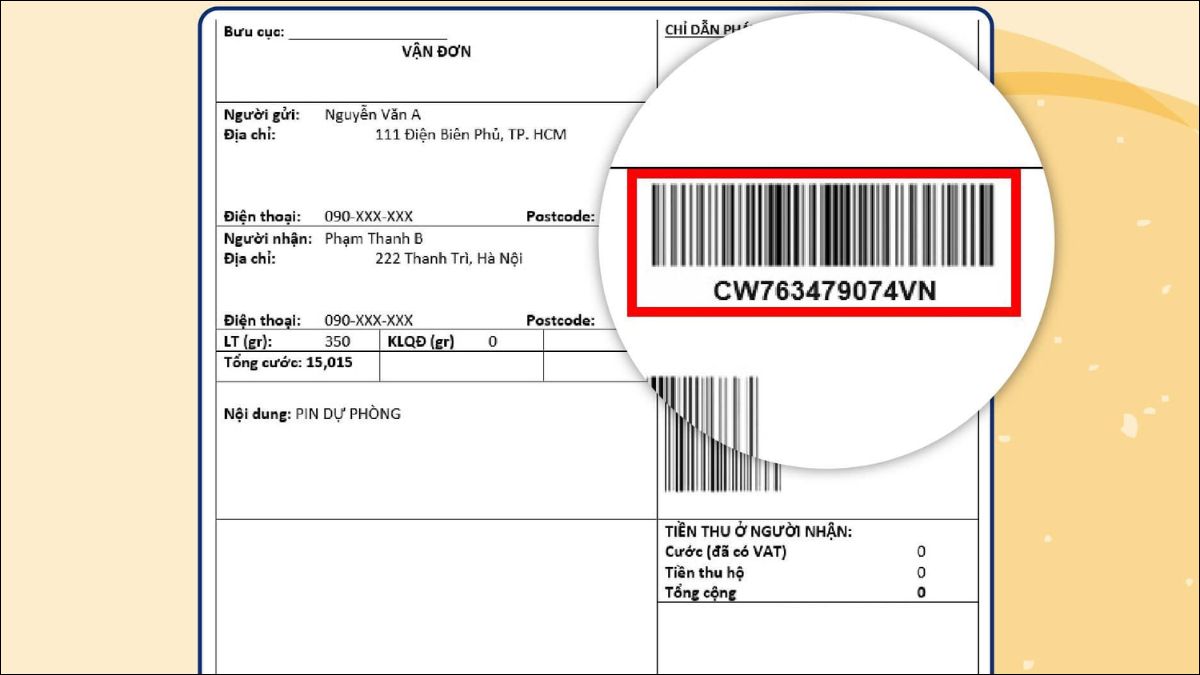
Task: Select the Tổng cộng label
Action: [701, 593]
